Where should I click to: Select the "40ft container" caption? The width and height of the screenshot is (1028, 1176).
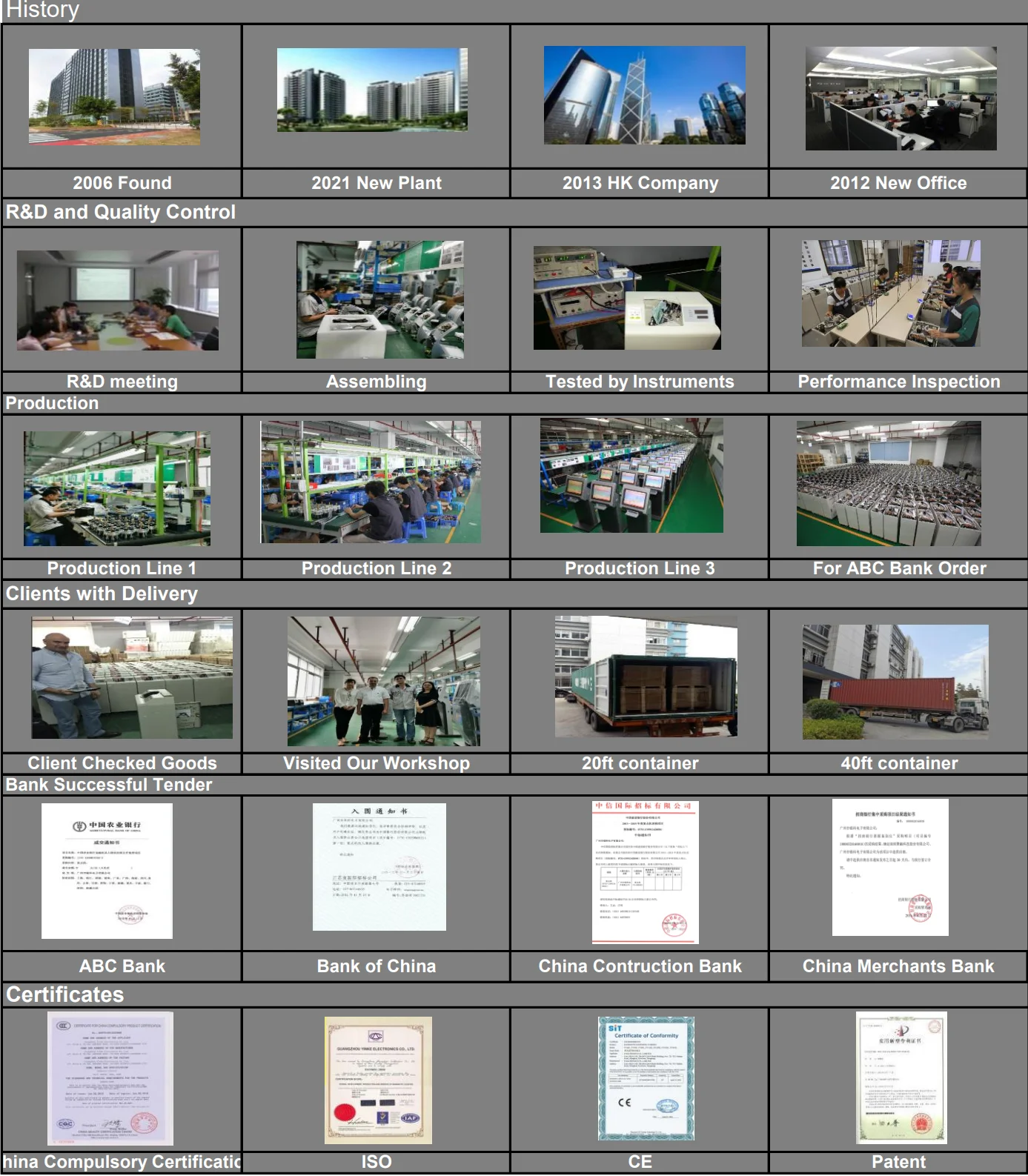point(900,763)
